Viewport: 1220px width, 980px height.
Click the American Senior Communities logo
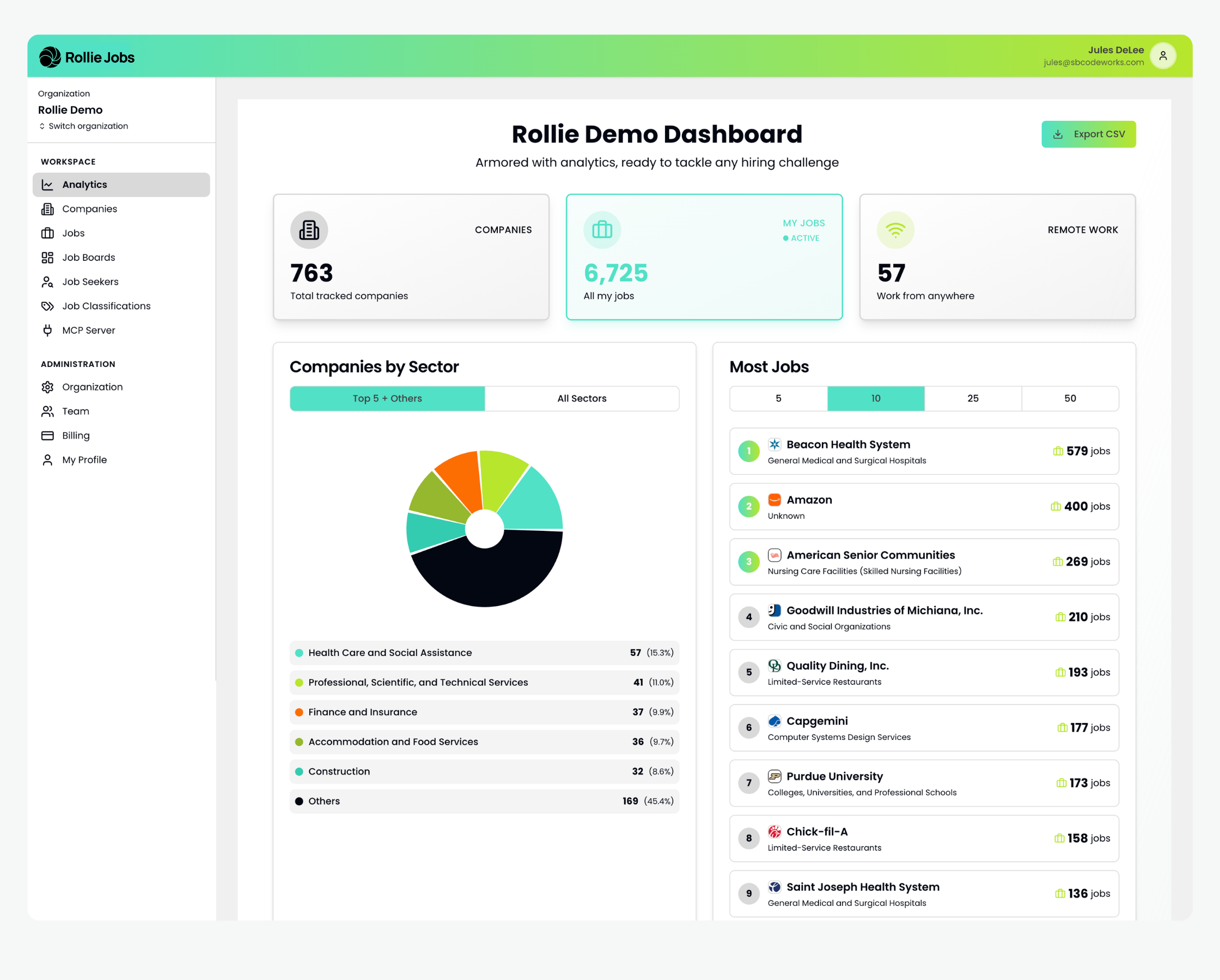pyautogui.click(x=774, y=555)
